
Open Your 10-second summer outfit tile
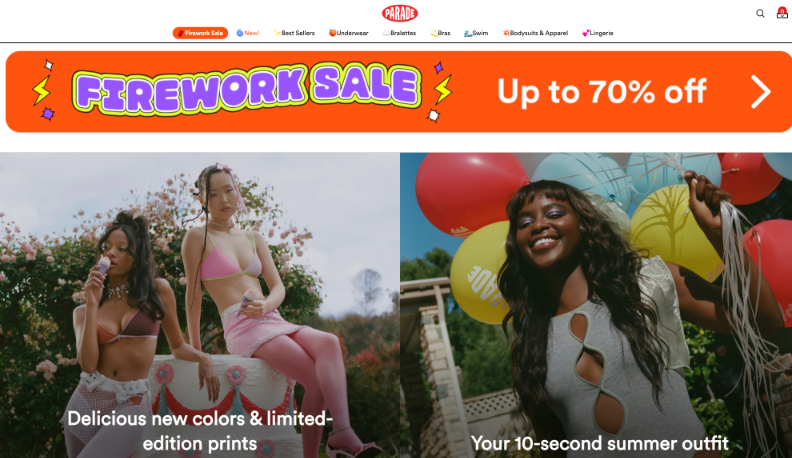[599, 443]
